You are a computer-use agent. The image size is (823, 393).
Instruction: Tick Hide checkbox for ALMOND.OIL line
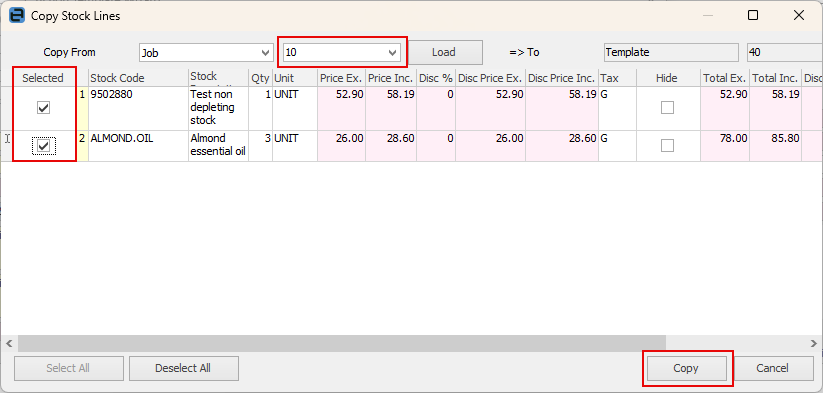coord(667,145)
